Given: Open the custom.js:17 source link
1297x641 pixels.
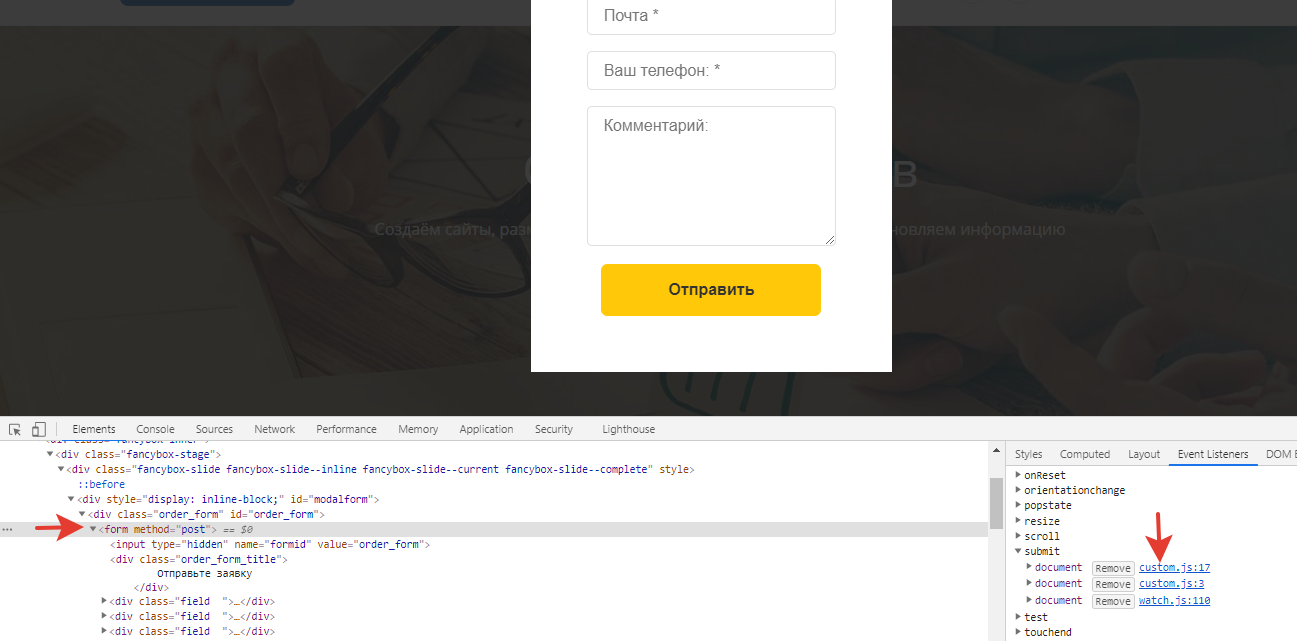Looking at the screenshot, I should click(1174, 568).
